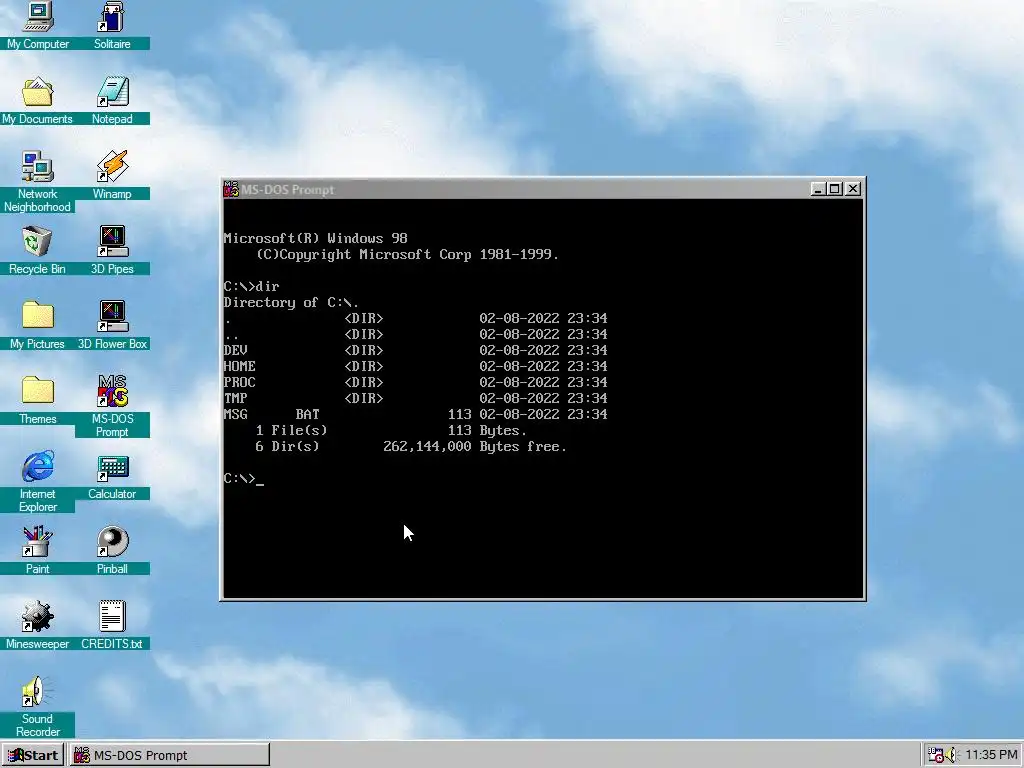Minimize the MS-DOS Prompt window
Viewport: 1024px width, 768px height.
coord(818,189)
